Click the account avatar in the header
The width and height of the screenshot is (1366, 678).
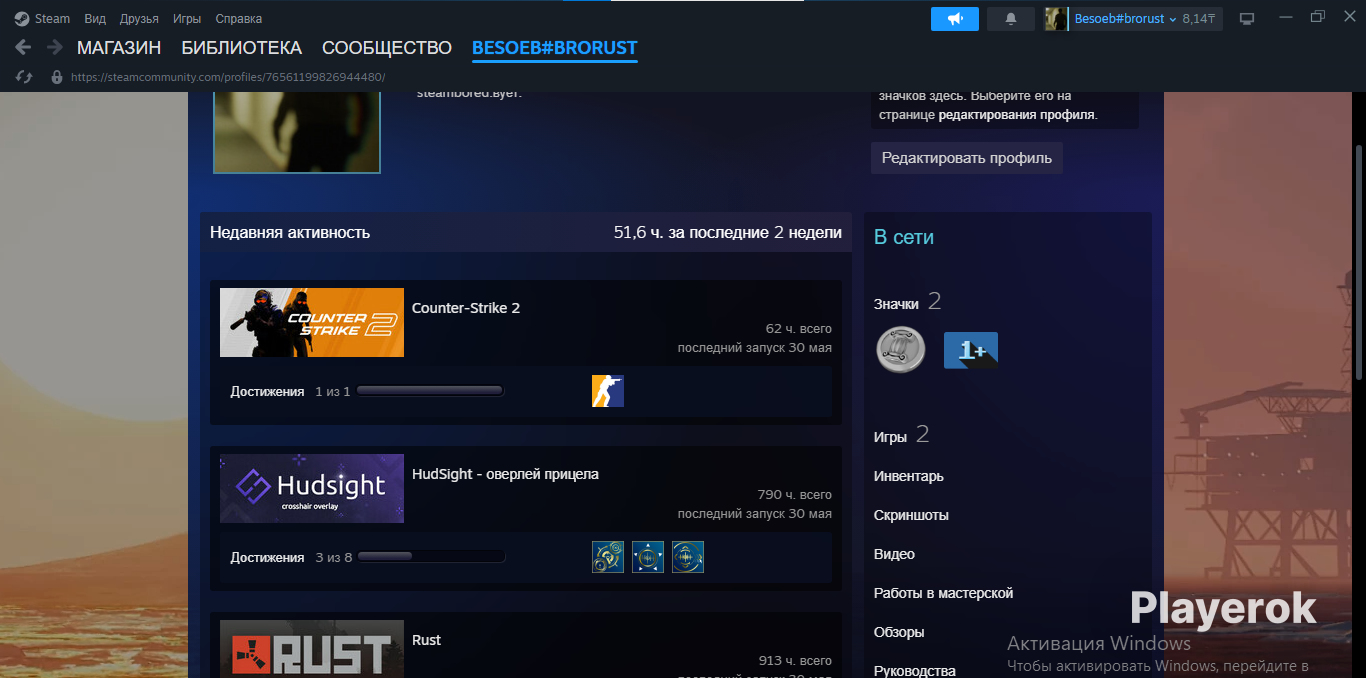(1055, 19)
